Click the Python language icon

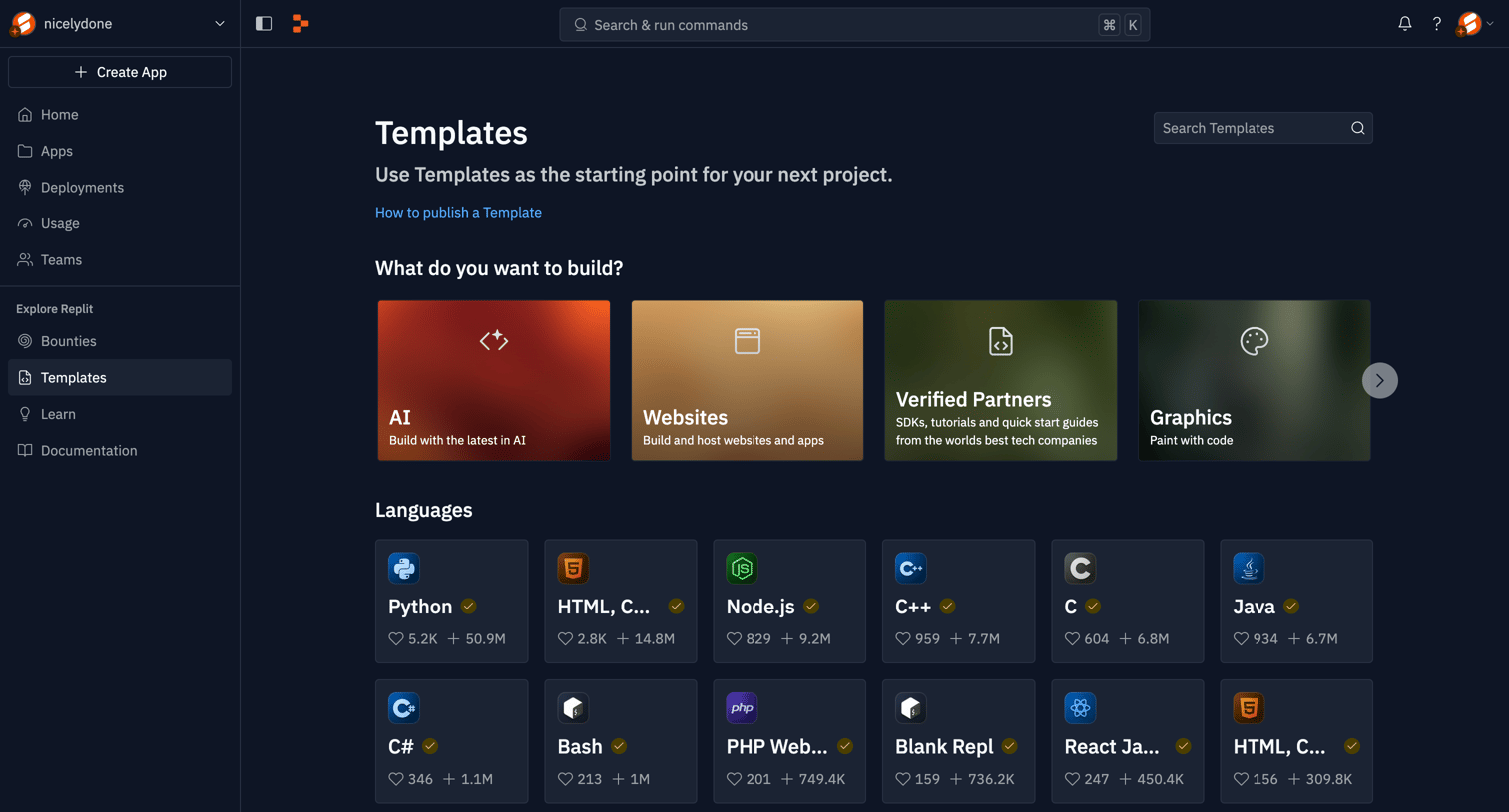404,568
